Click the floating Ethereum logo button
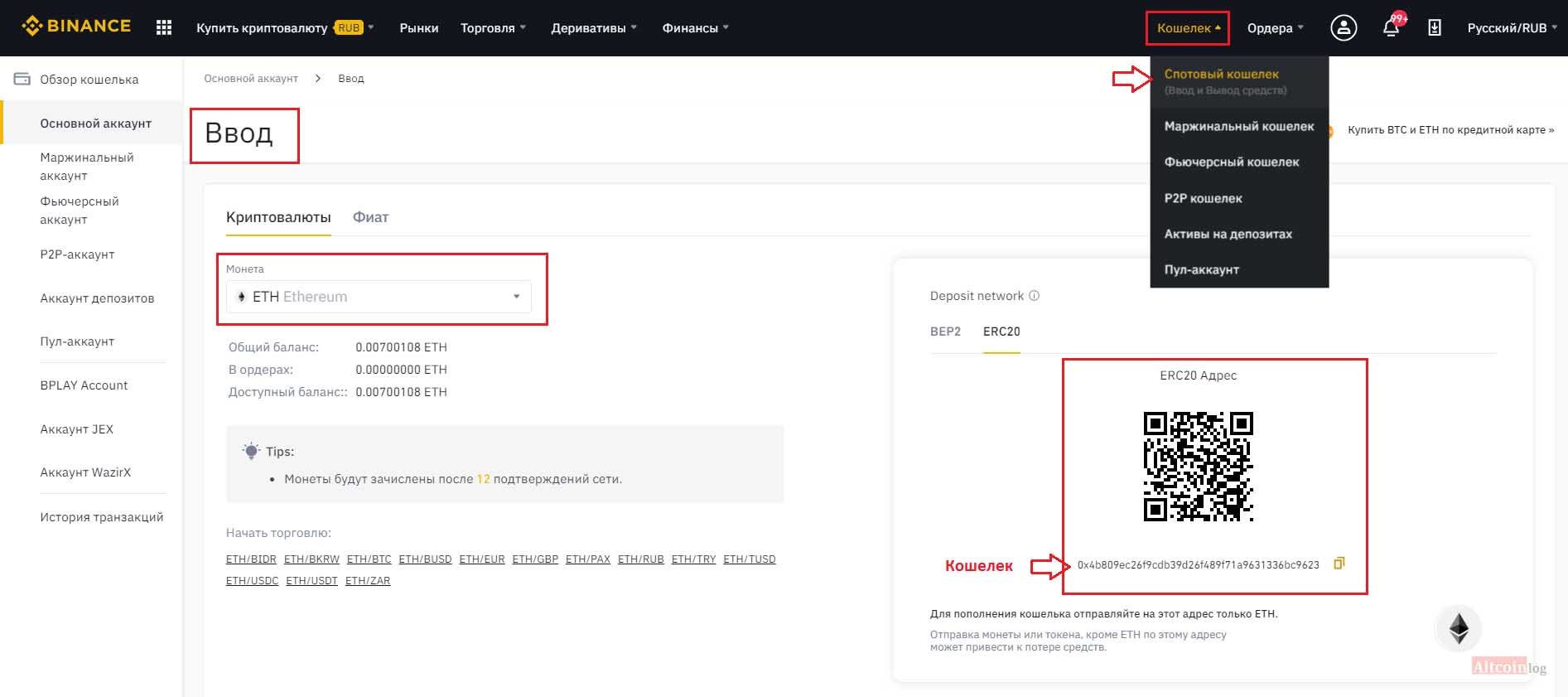 [1459, 628]
